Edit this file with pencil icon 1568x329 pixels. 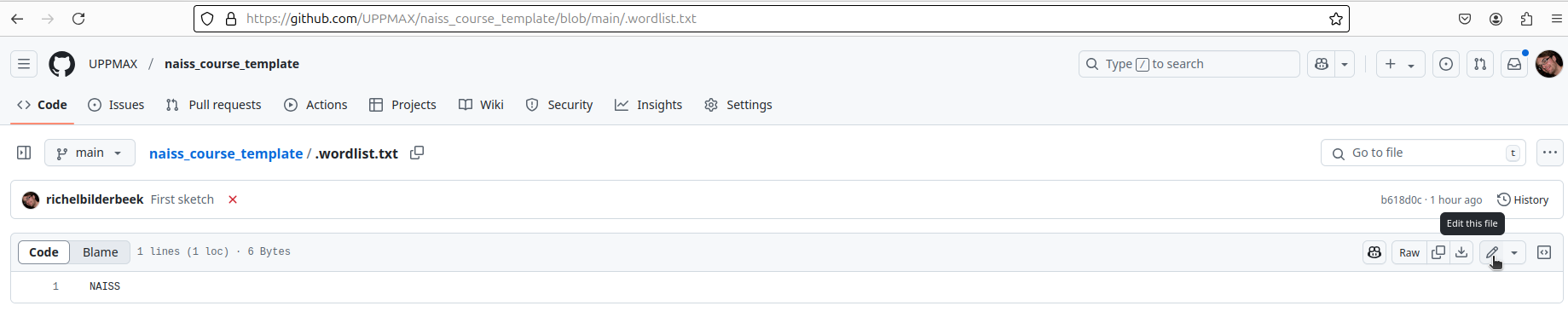pyautogui.click(x=1492, y=252)
